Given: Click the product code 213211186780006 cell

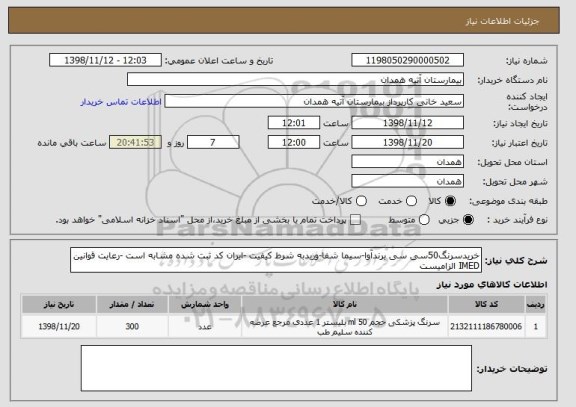Looking at the screenshot, I should [486, 327].
